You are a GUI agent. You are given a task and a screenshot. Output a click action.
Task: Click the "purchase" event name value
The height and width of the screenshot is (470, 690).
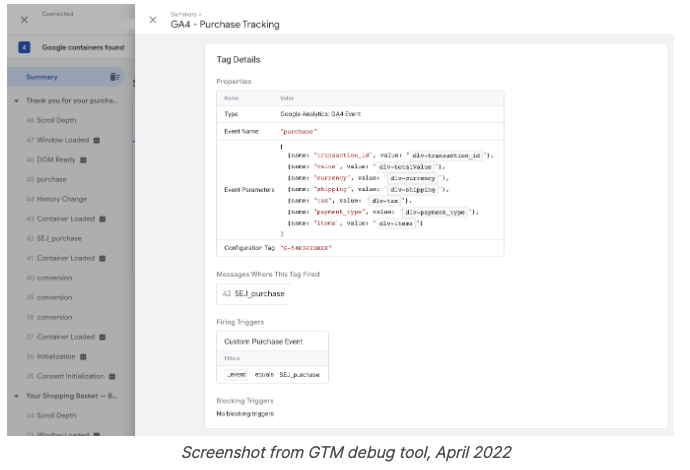point(298,132)
